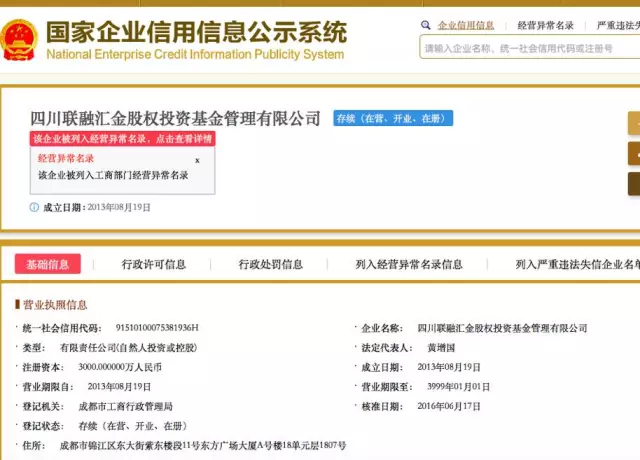This screenshot has height=460, width=640.
Task: Open the 行政许可信息 tab
Action: click(154, 264)
